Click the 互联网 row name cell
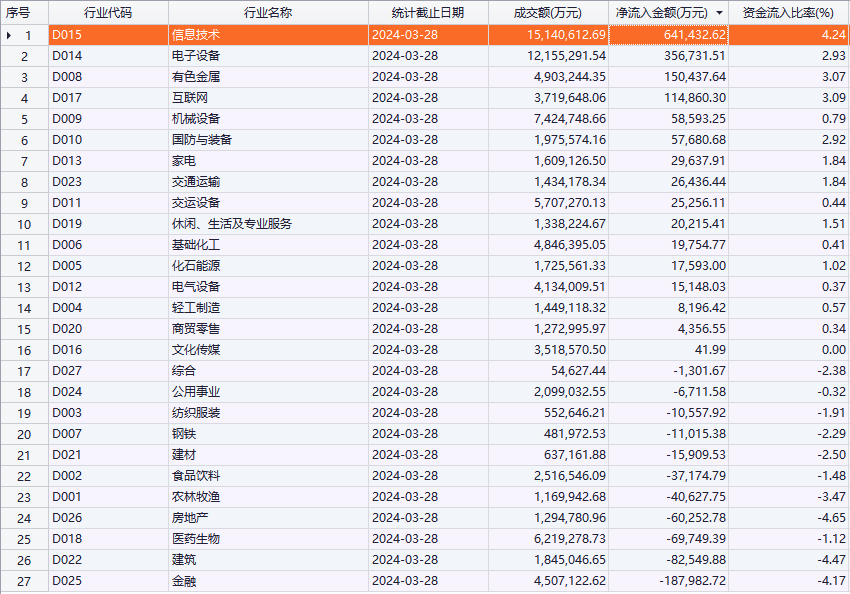Screen dimensions: 850x594 click(190, 98)
